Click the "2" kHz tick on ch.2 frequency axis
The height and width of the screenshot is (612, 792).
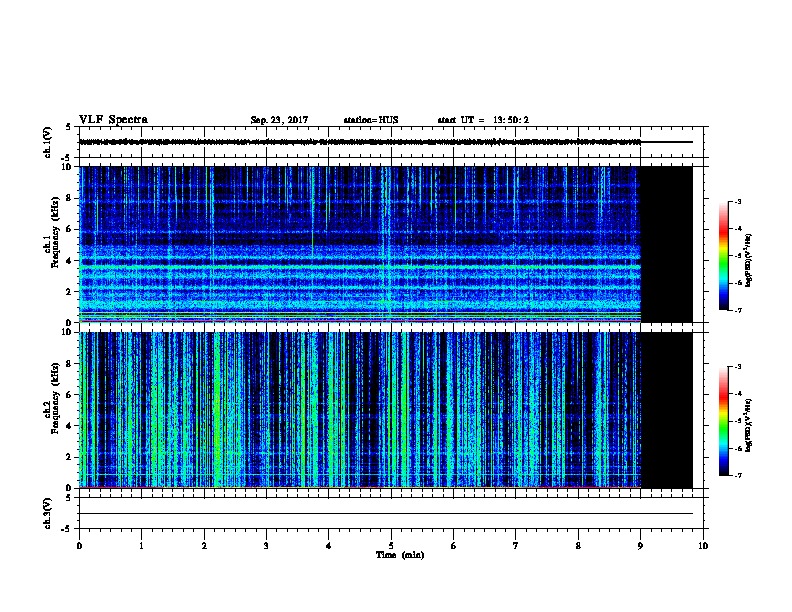[70, 457]
